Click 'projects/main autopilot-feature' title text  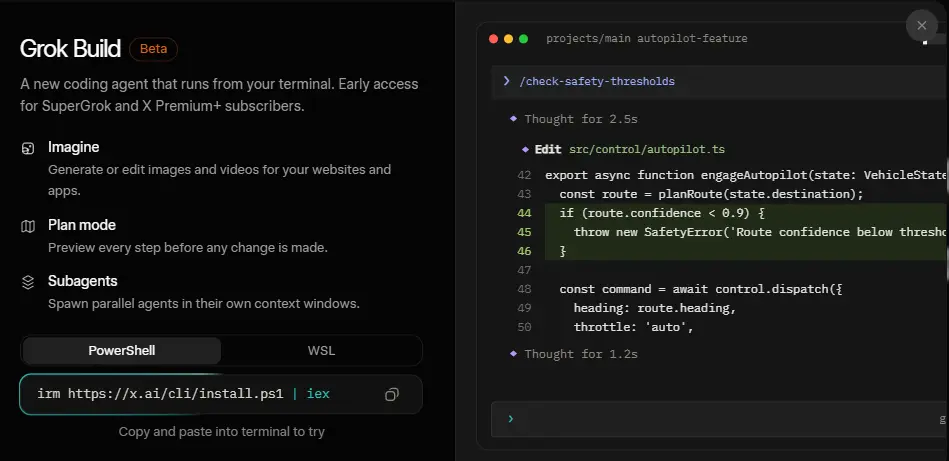pos(646,39)
